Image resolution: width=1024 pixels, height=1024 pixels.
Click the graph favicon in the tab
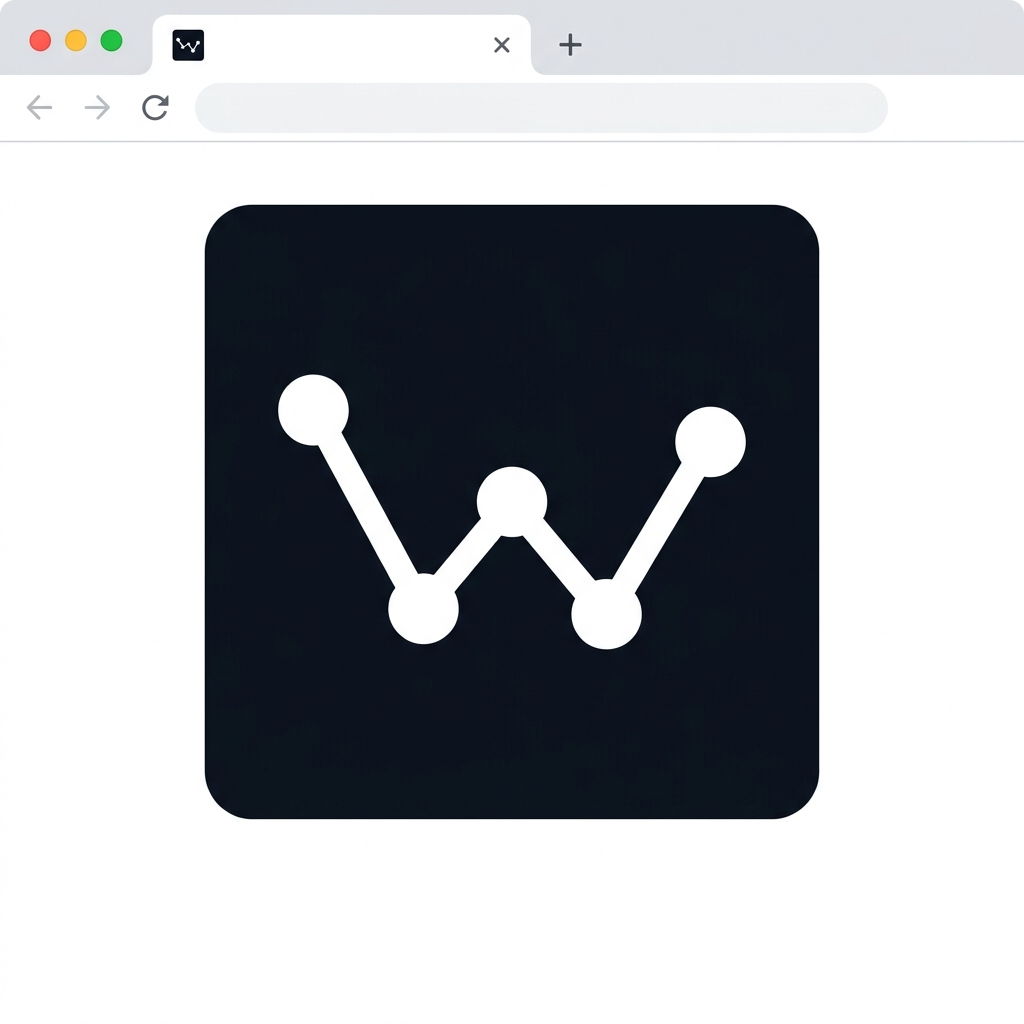pos(188,45)
